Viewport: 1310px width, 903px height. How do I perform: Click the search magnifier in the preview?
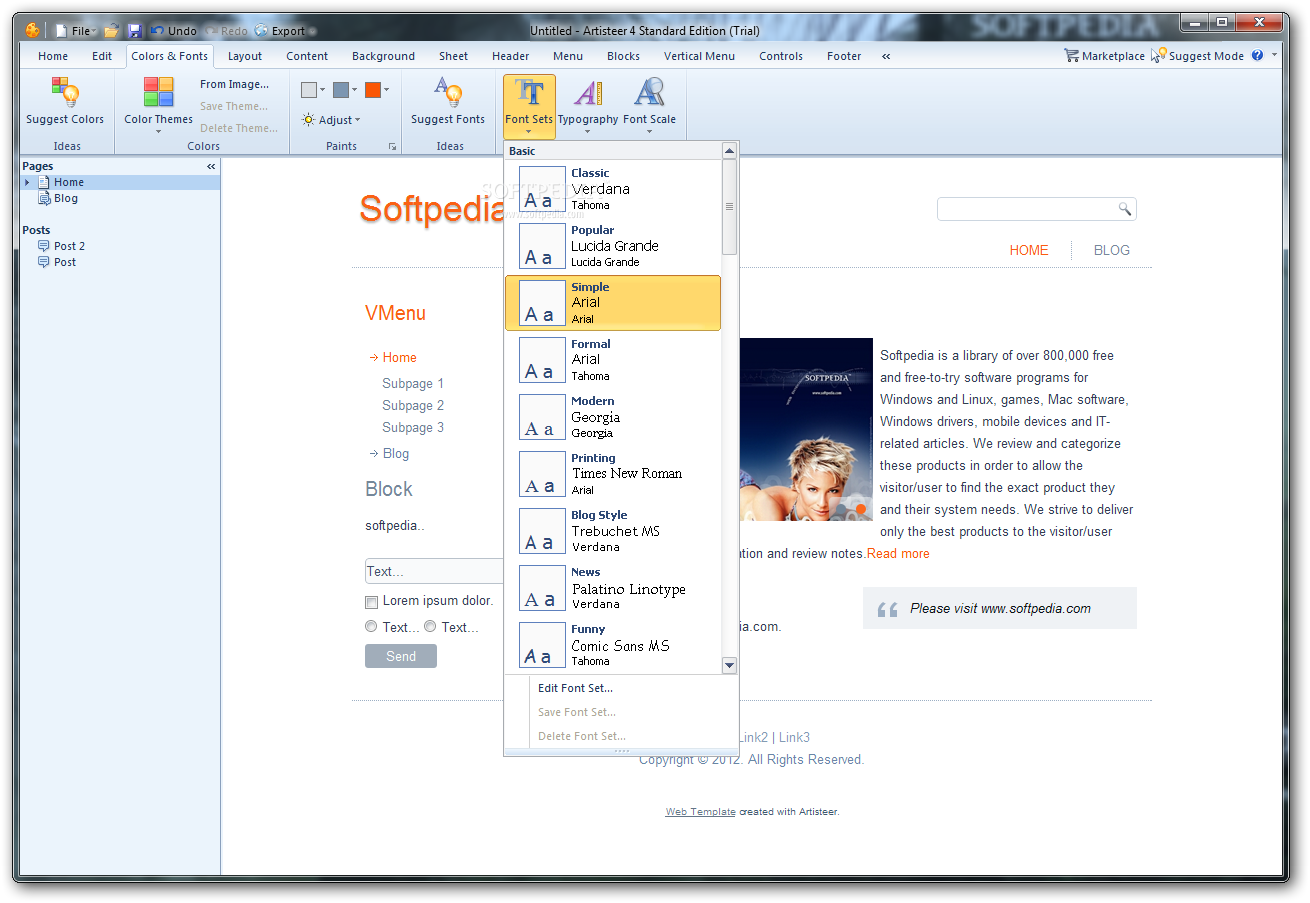click(x=1124, y=209)
